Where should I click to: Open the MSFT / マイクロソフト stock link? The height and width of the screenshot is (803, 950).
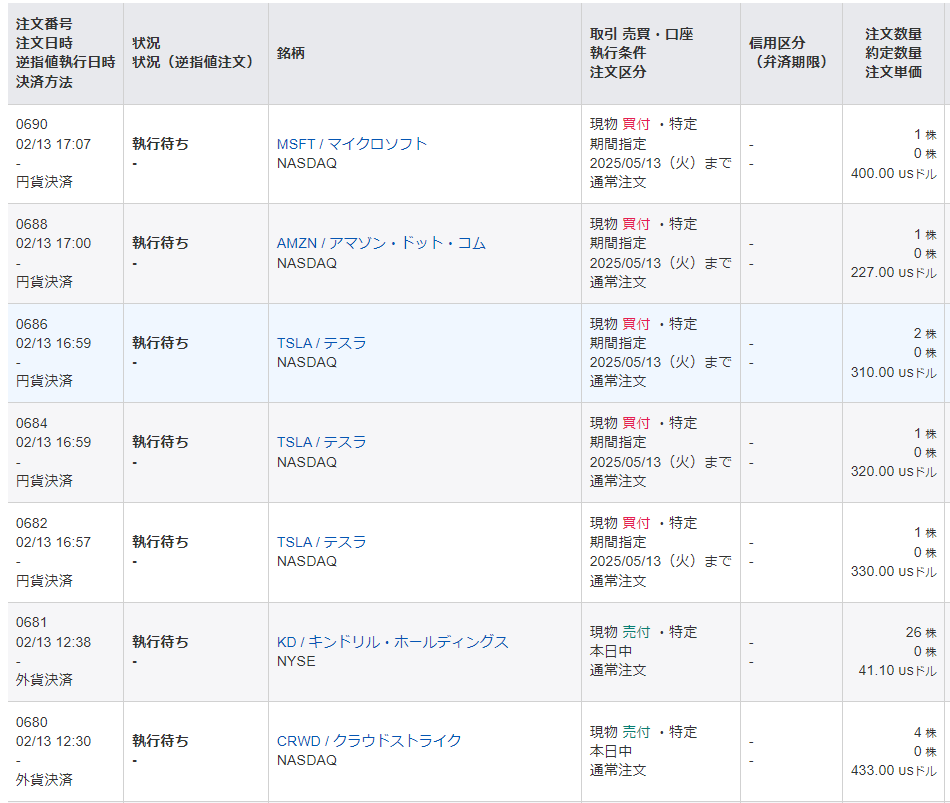[351, 144]
